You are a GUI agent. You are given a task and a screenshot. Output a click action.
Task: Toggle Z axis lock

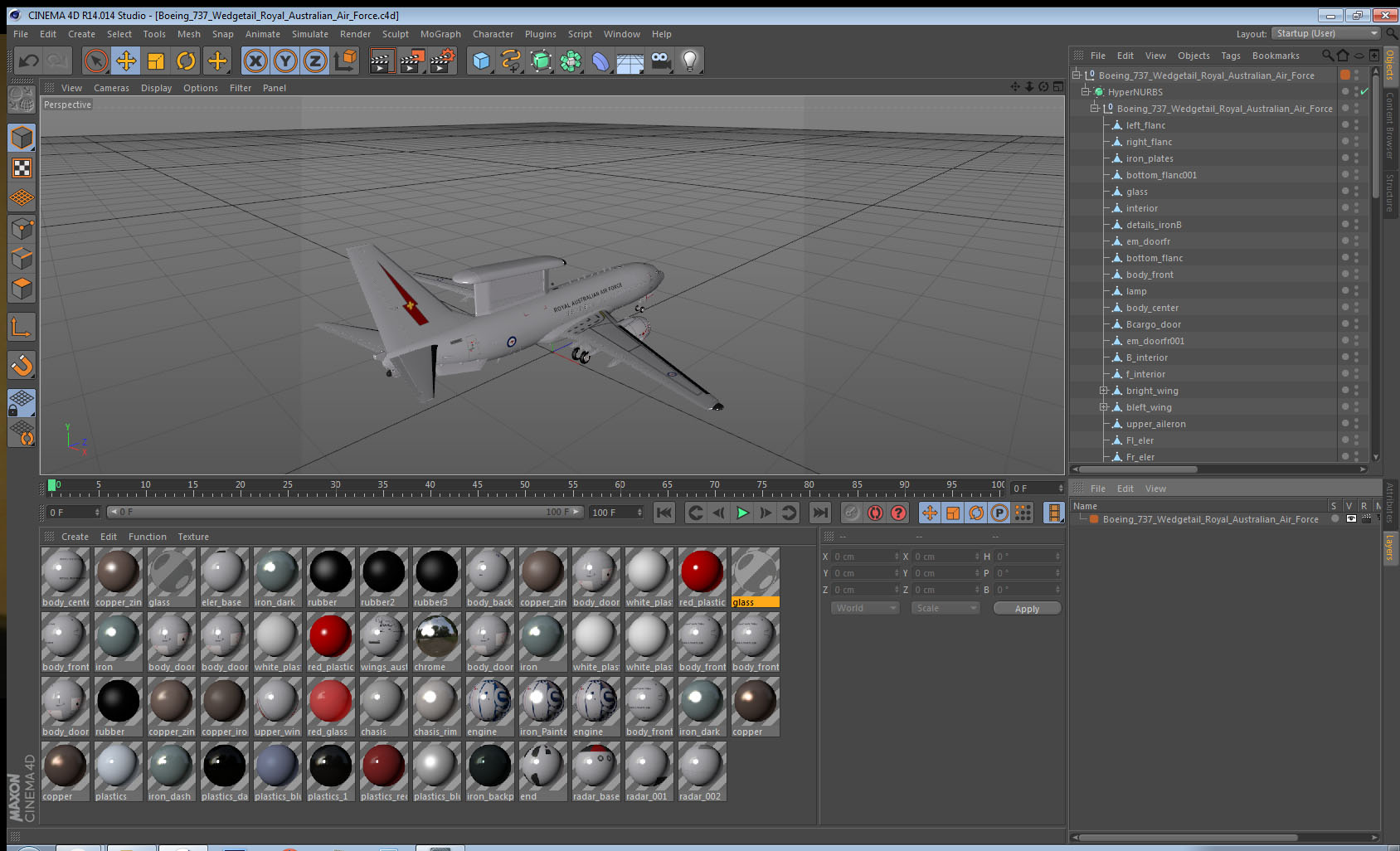click(315, 61)
